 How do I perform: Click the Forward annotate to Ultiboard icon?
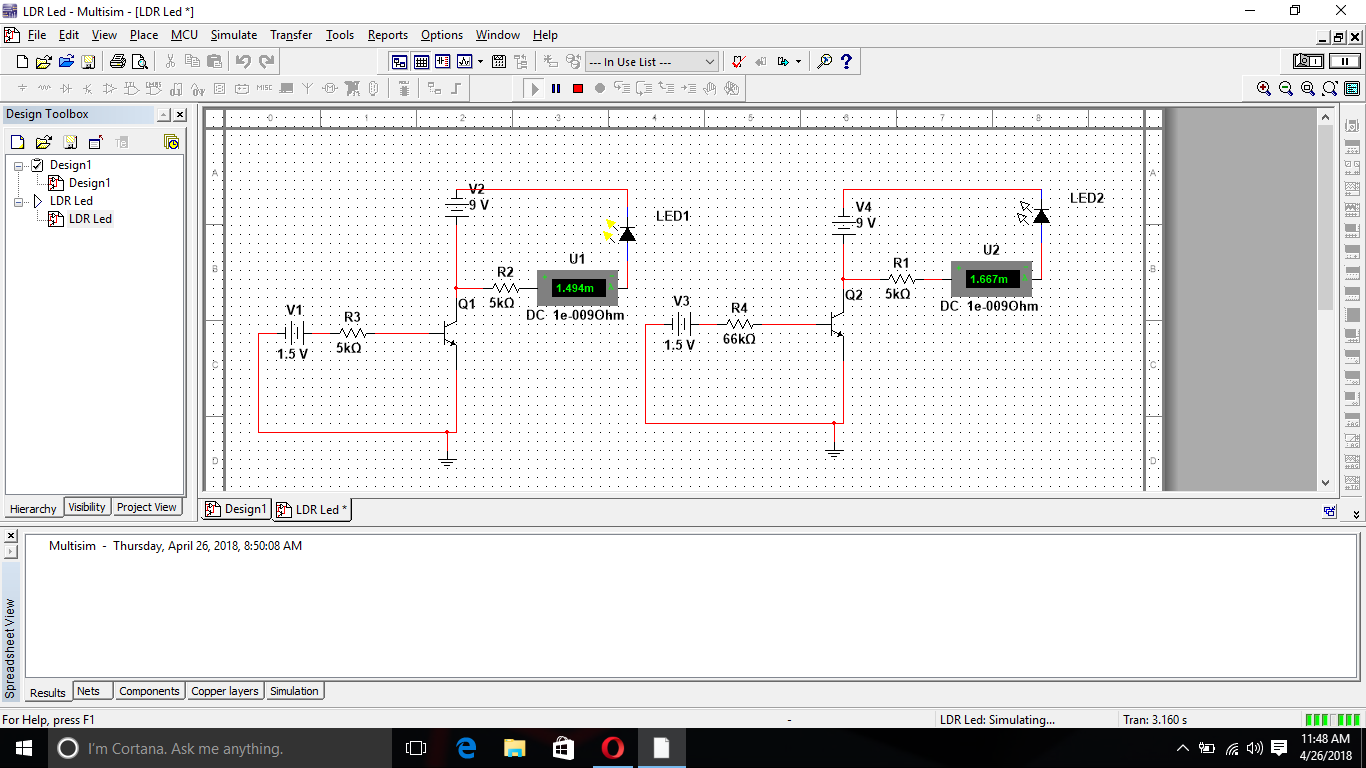pos(783,62)
